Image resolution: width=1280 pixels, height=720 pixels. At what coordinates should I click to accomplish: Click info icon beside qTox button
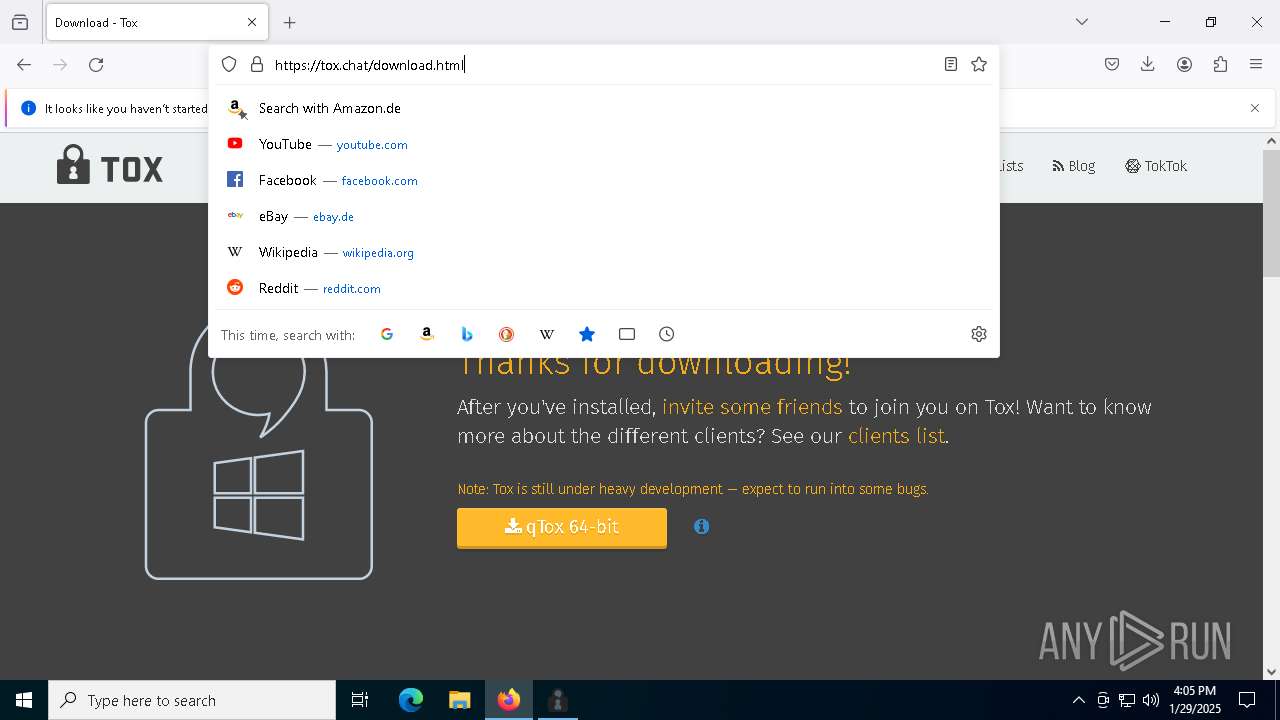click(702, 526)
